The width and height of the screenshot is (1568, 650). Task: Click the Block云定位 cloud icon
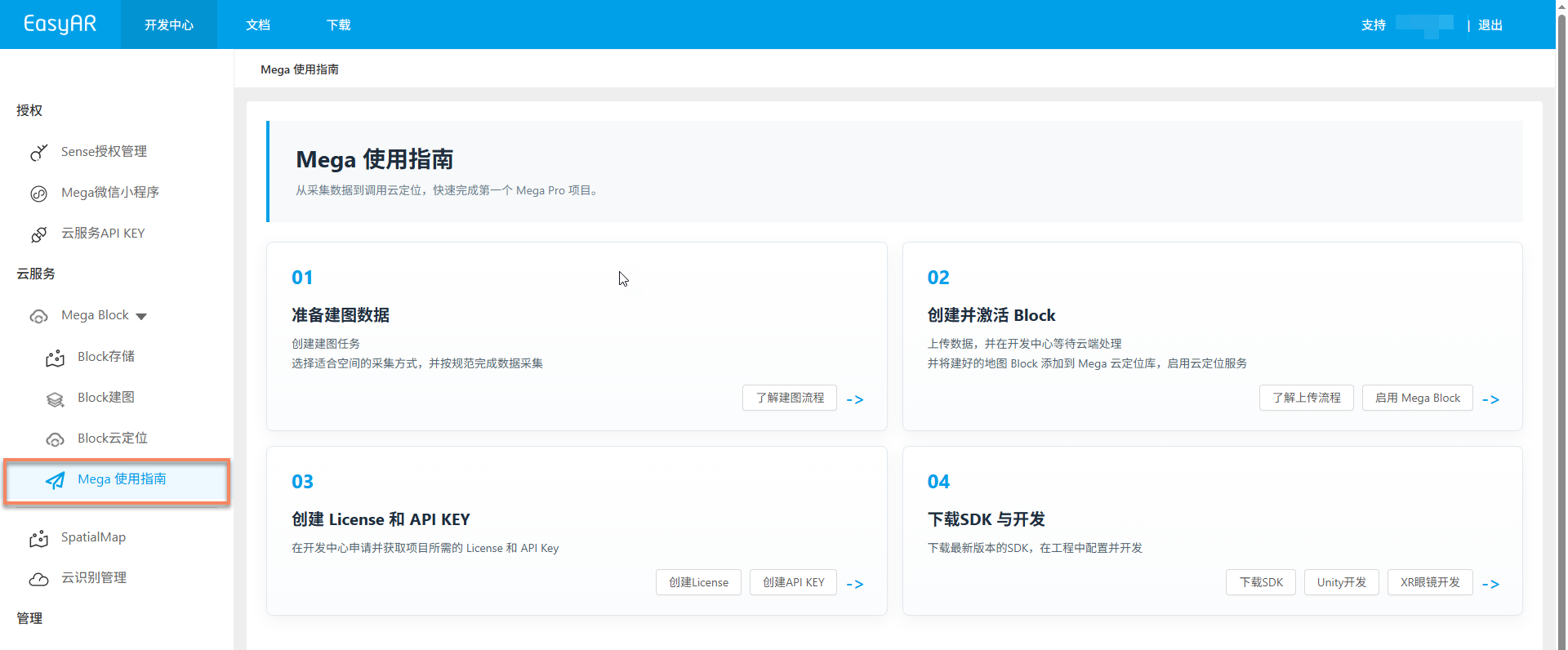click(56, 439)
